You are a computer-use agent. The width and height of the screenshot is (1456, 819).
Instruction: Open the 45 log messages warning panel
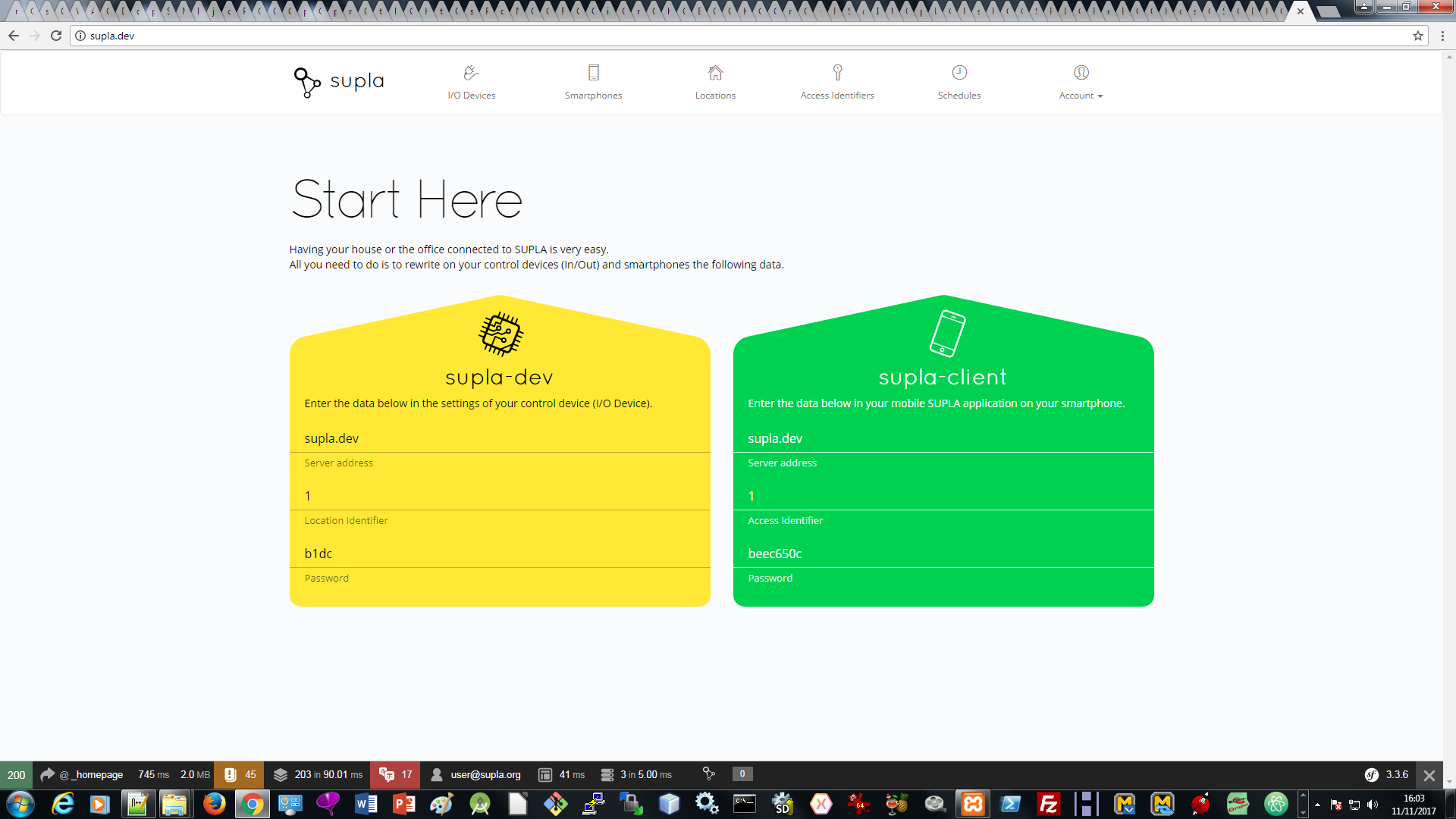239,774
